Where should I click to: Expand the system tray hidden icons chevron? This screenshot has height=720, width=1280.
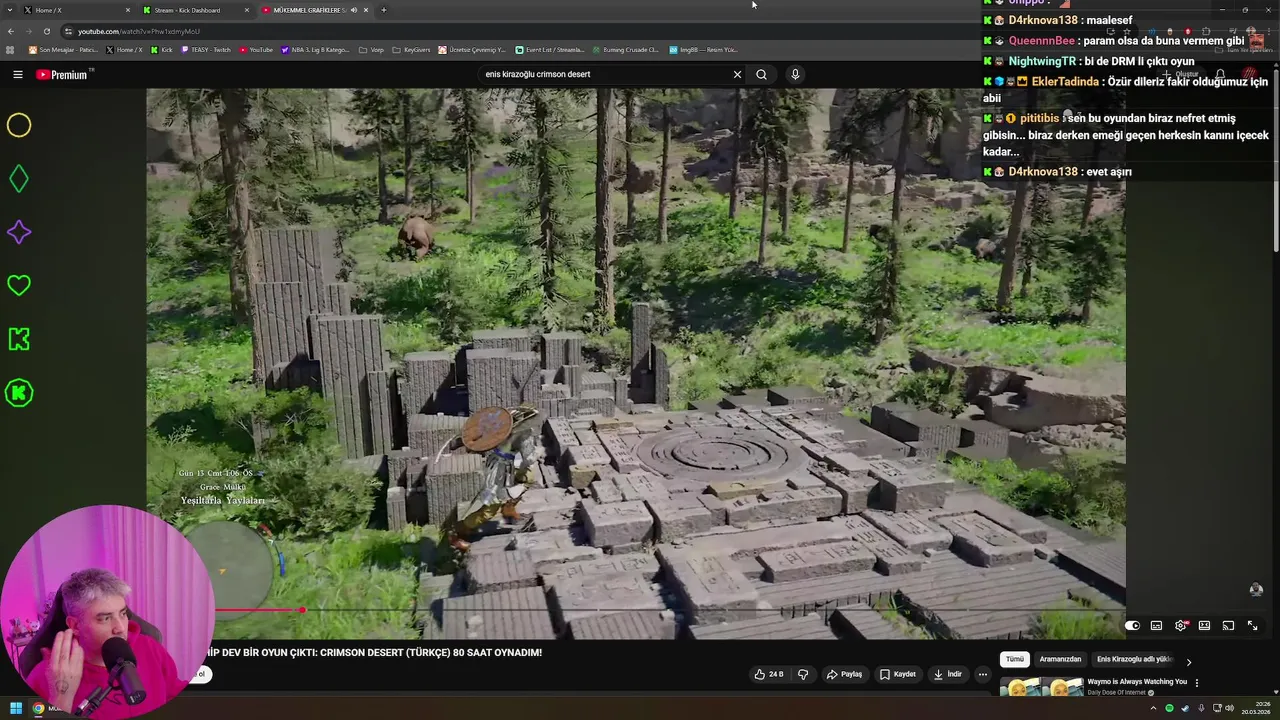coord(1153,708)
